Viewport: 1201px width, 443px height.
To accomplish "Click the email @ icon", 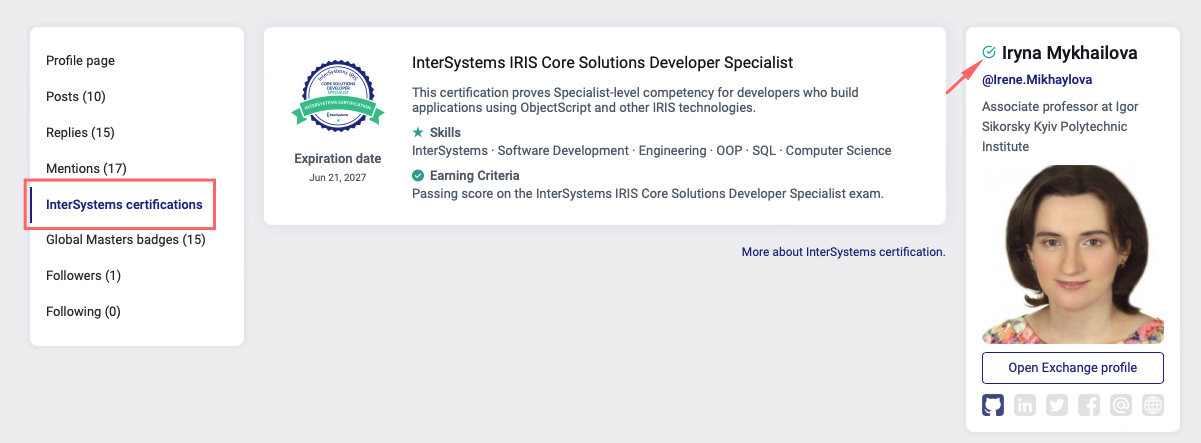I will [1121, 405].
